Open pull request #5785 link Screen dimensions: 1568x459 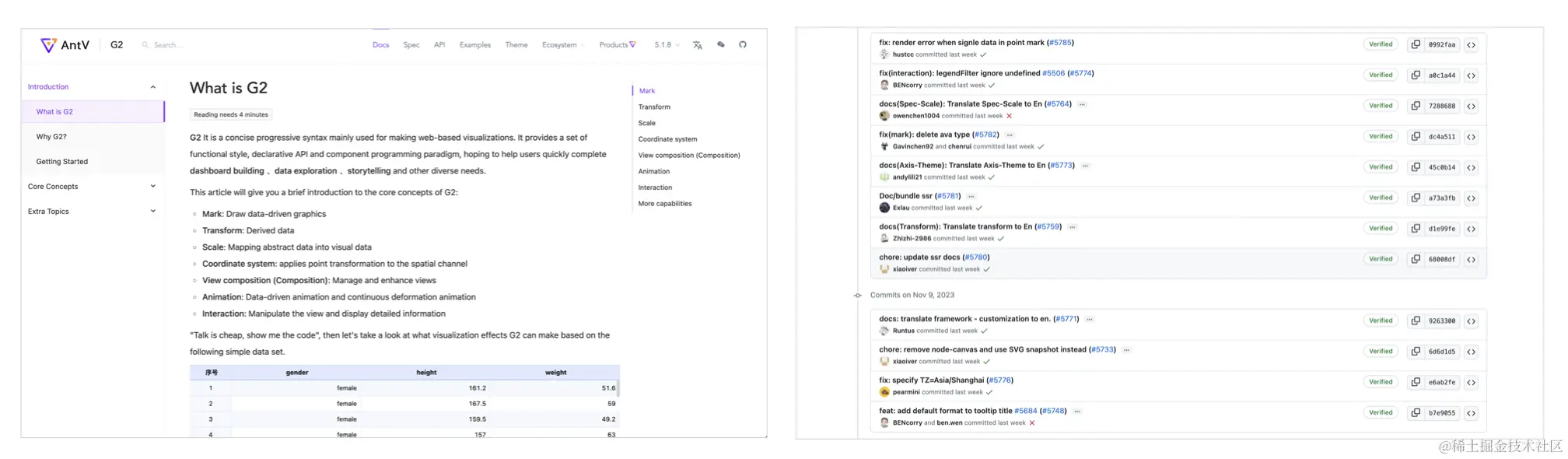tap(1060, 43)
